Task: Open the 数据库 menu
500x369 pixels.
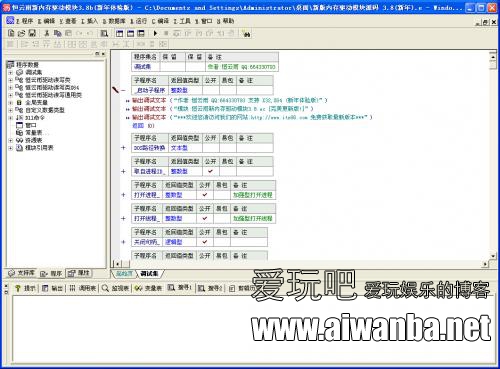Action: (114, 21)
